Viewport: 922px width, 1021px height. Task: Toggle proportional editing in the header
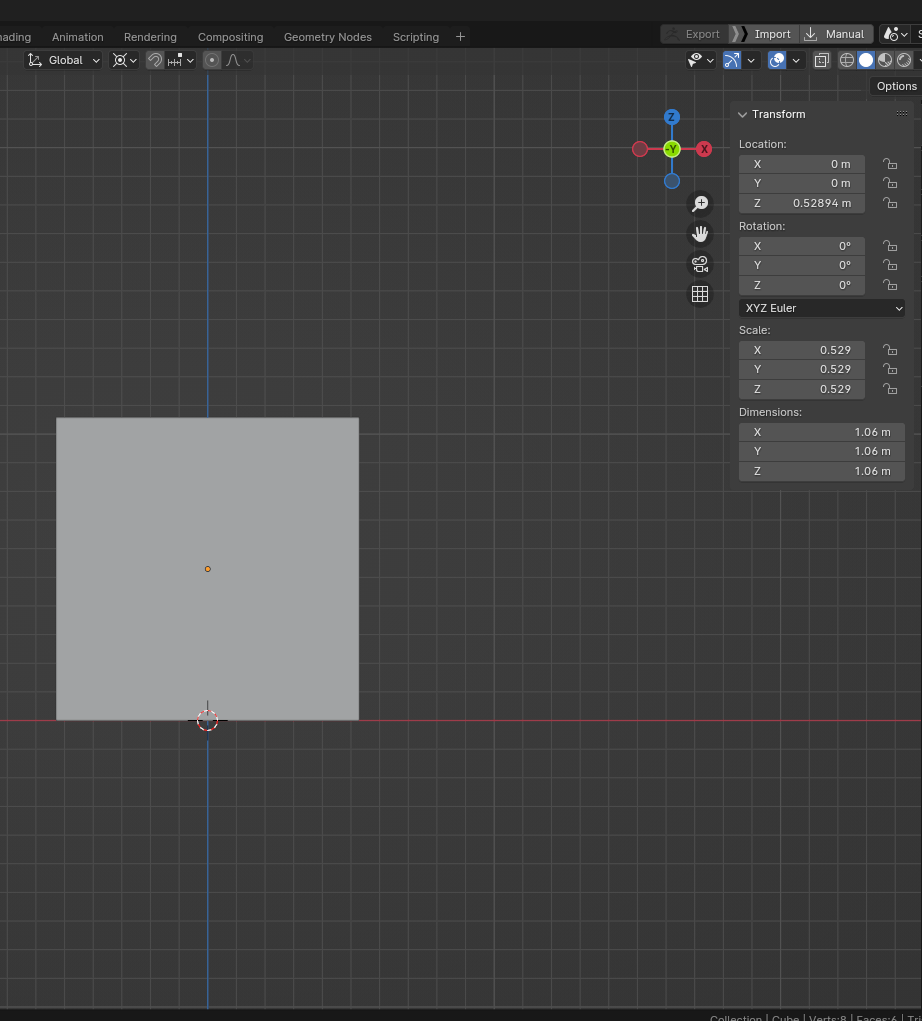[212, 60]
